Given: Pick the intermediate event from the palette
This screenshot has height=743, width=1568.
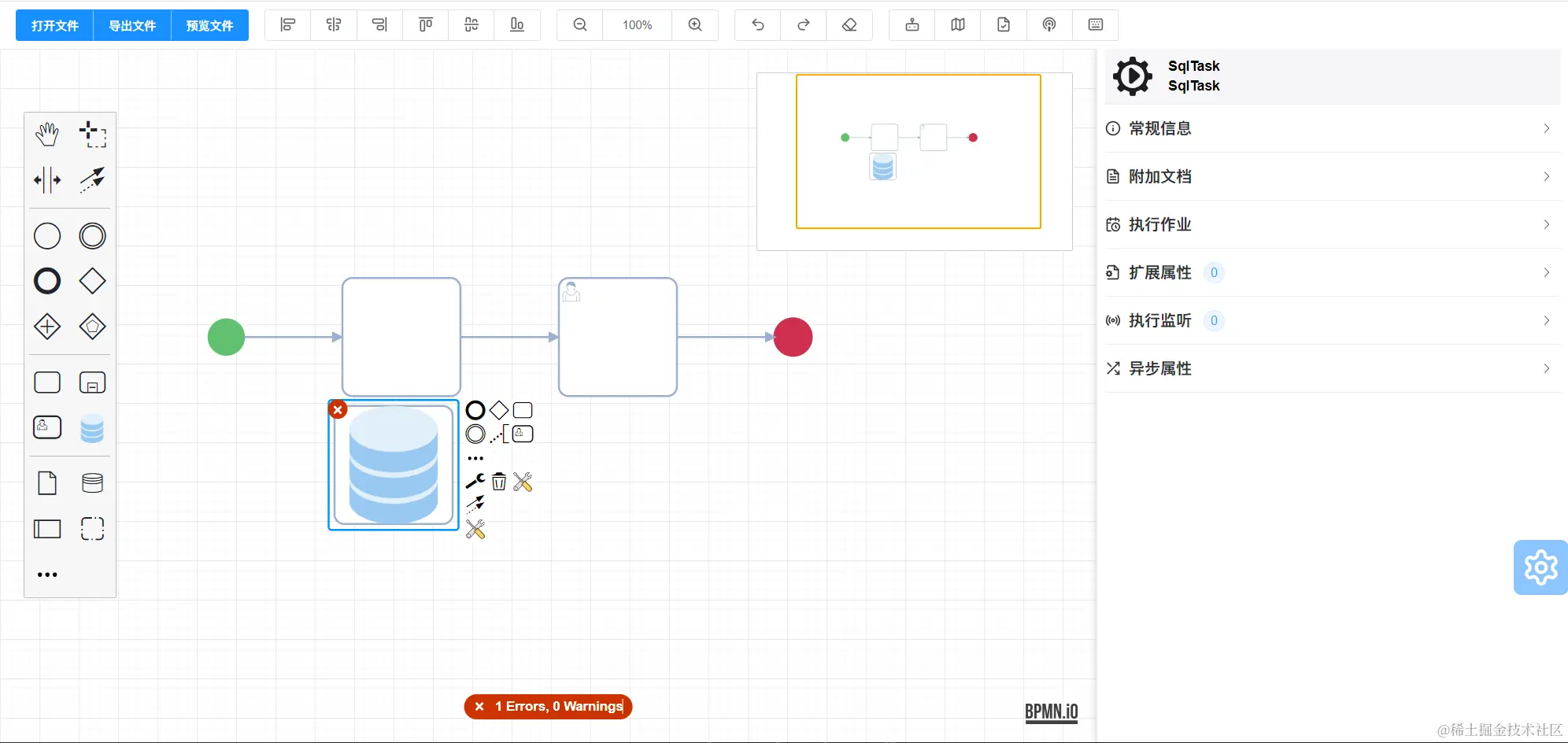Looking at the screenshot, I should pyautogui.click(x=93, y=236).
